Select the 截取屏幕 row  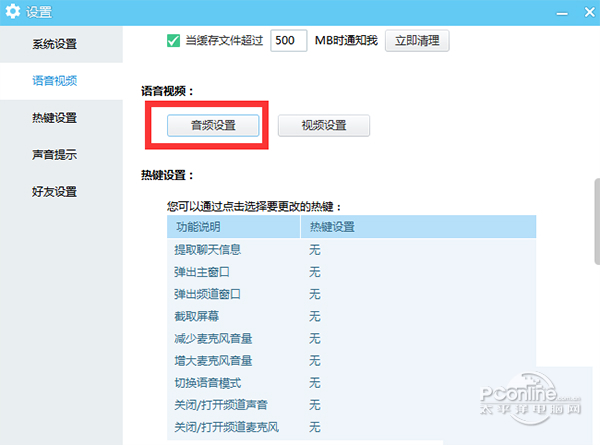pyautogui.click(x=351, y=316)
